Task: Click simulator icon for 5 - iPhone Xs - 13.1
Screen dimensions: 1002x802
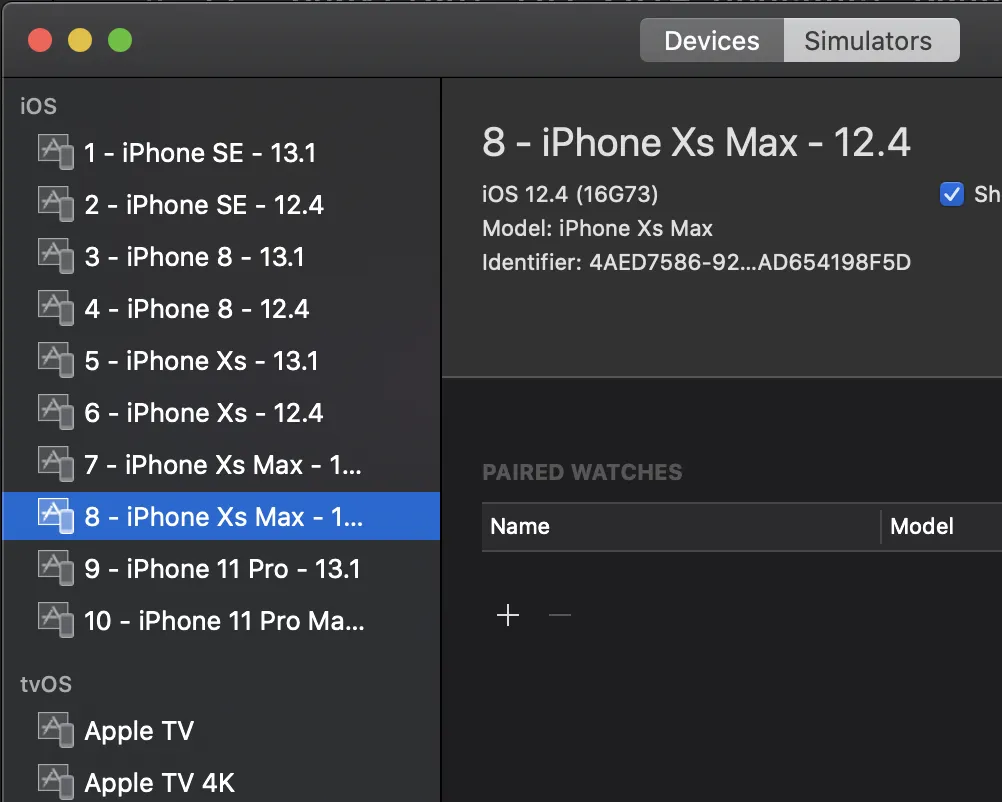Action: click(x=56, y=360)
